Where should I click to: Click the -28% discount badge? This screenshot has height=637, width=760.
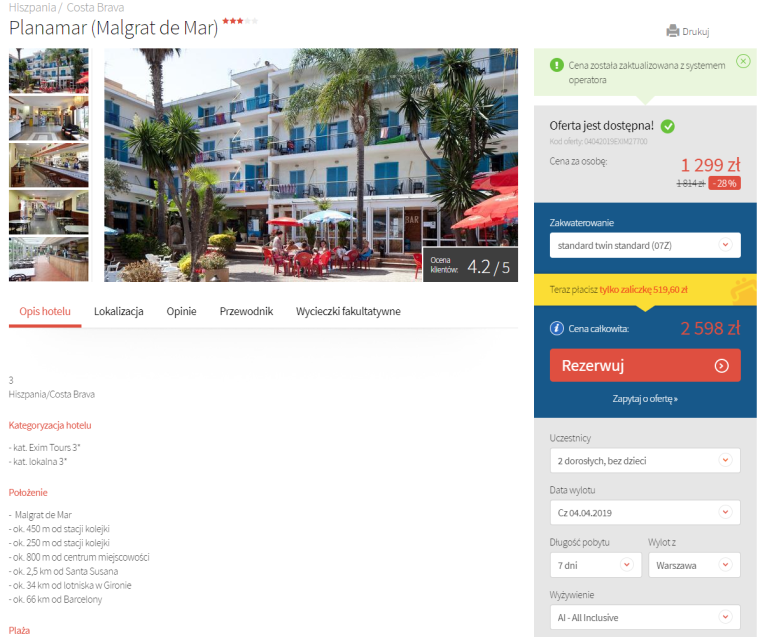725,183
